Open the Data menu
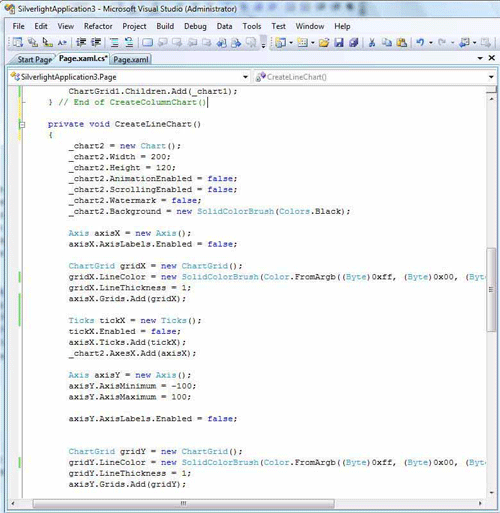Screen dimensions: 500x513 (x=224, y=26)
